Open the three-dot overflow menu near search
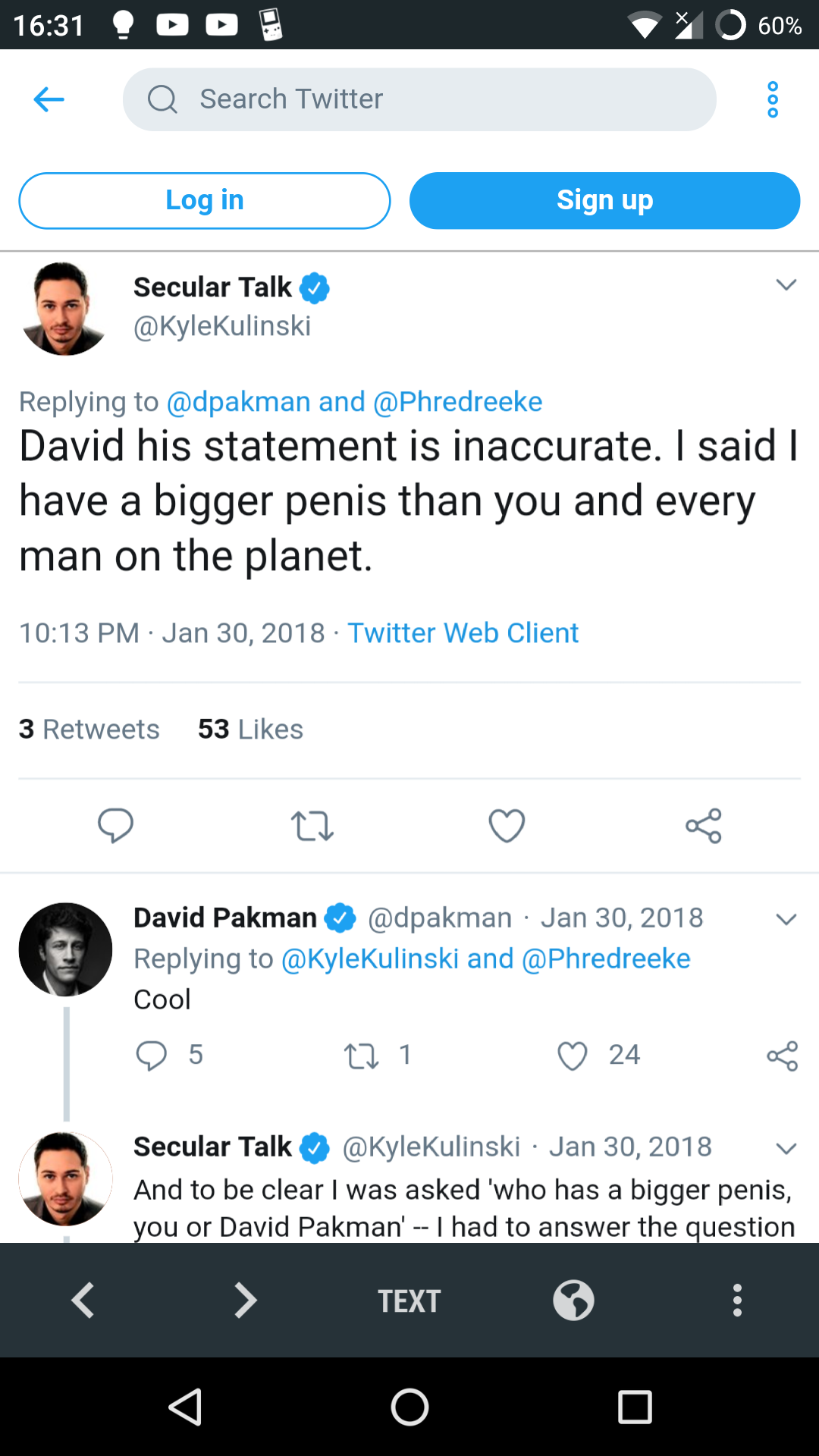 click(773, 99)
